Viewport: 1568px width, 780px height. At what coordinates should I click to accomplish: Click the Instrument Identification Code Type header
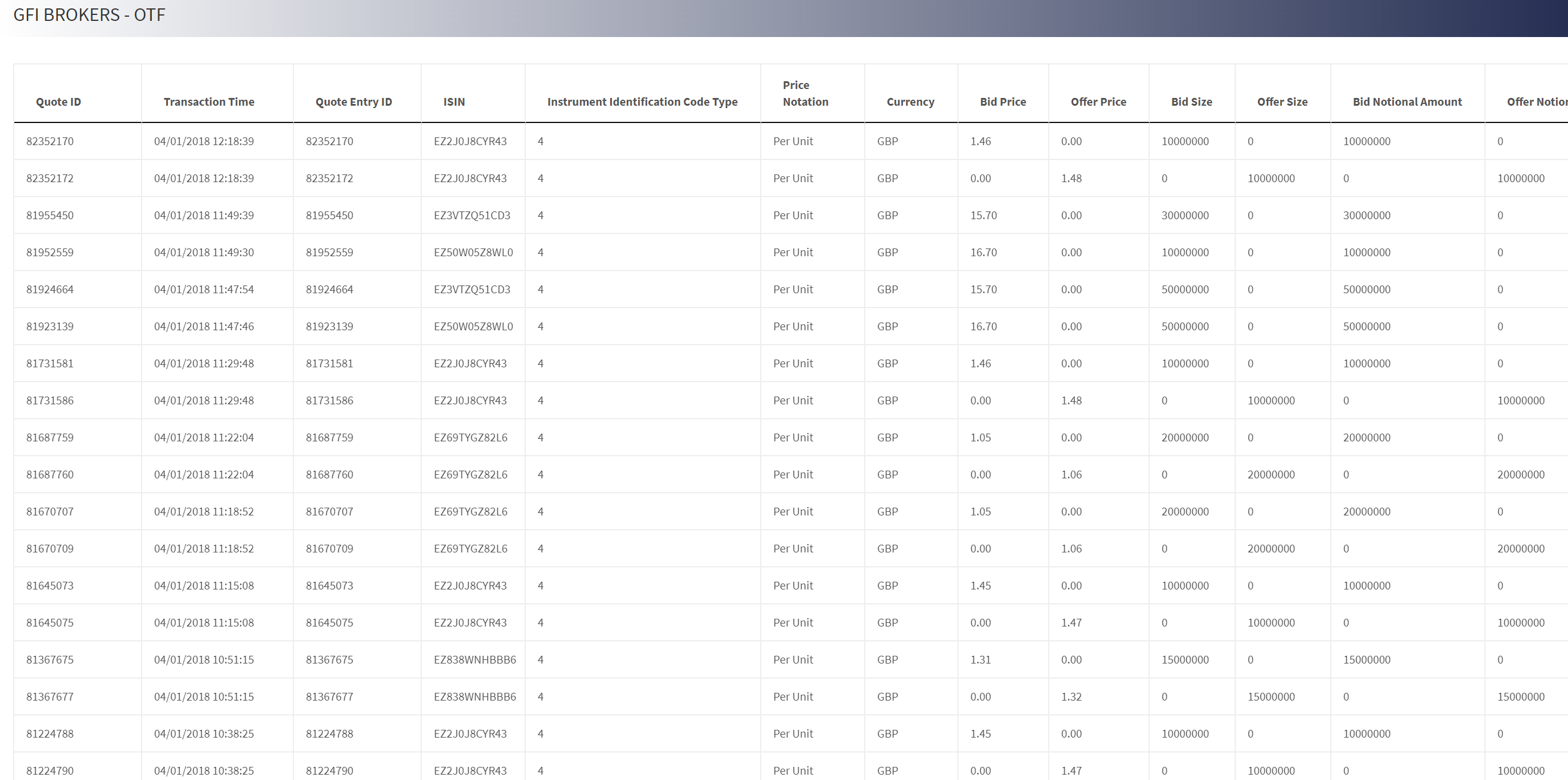[642, 102]
